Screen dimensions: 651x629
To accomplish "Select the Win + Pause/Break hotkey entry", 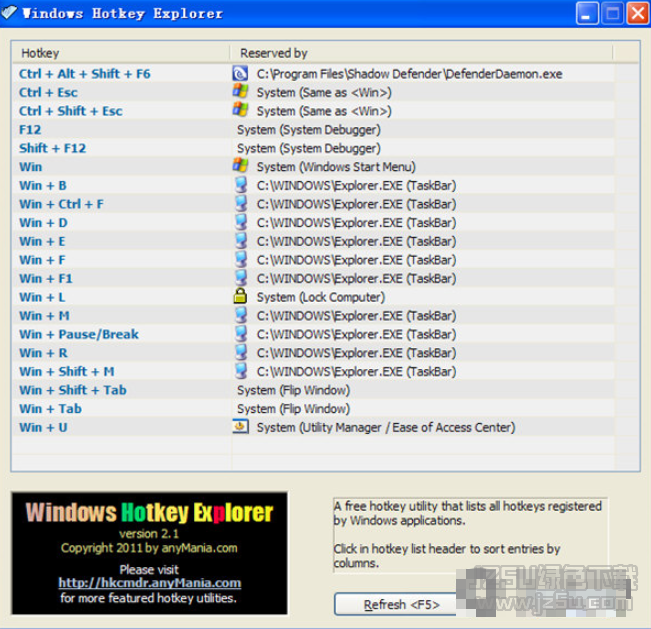I will pos(79,334).
